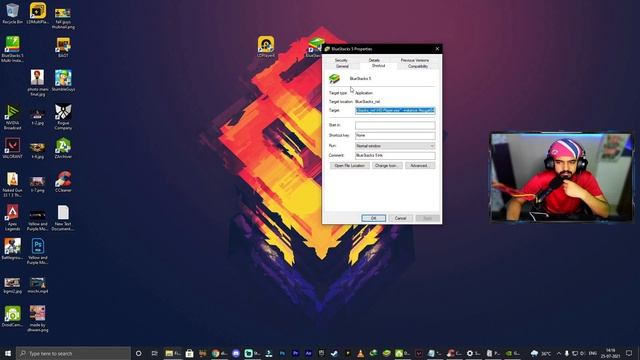Close the BlueStacks 5 Properties window
This screenshot has height=360, width=640.
437,49
